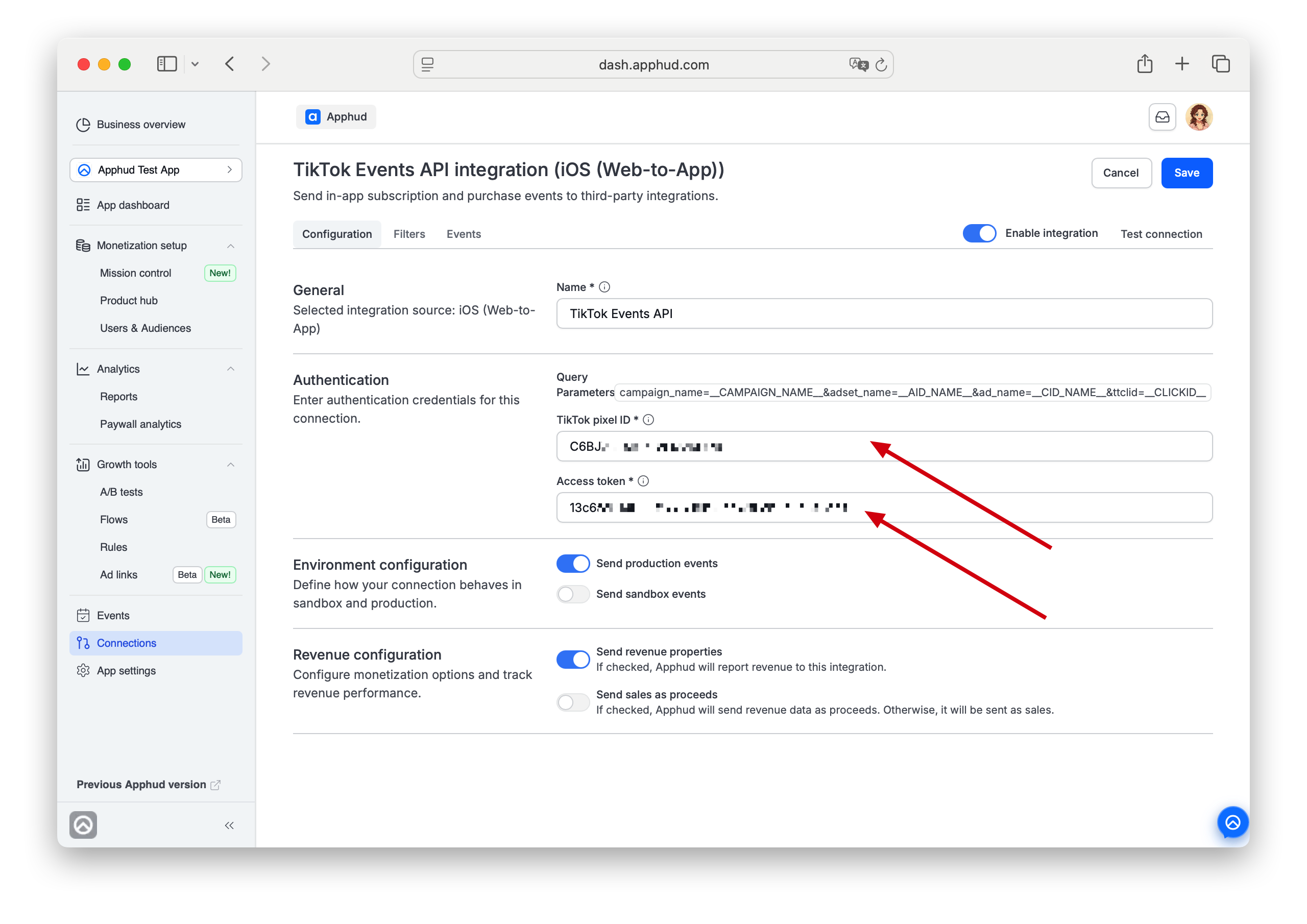This screenshot has height=924, width=1307.
Task: Click the Monetization setup coins icon
Action: [83, 246]
